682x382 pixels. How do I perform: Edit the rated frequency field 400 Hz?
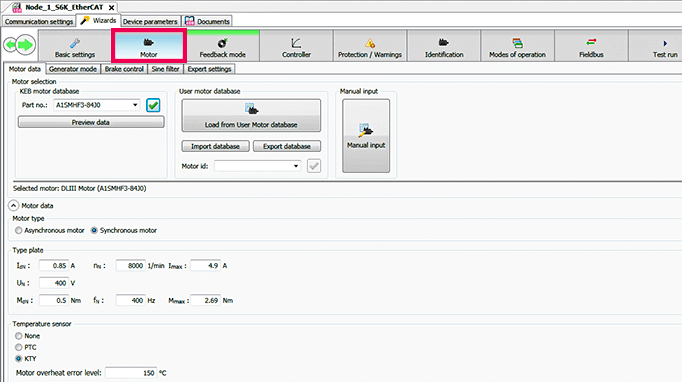pos(130,300)
